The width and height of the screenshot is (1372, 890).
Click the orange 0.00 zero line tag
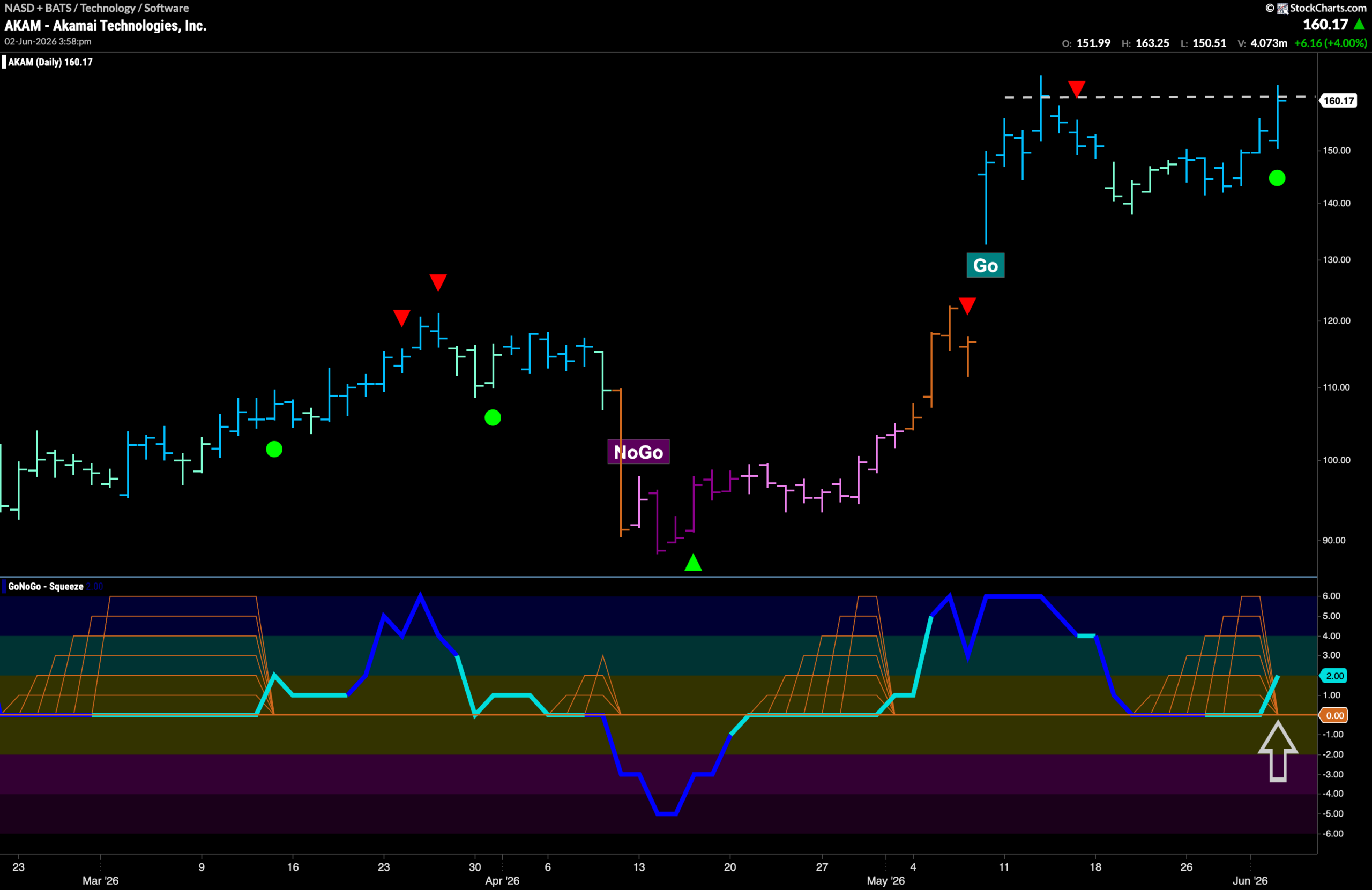point(1334,715)
